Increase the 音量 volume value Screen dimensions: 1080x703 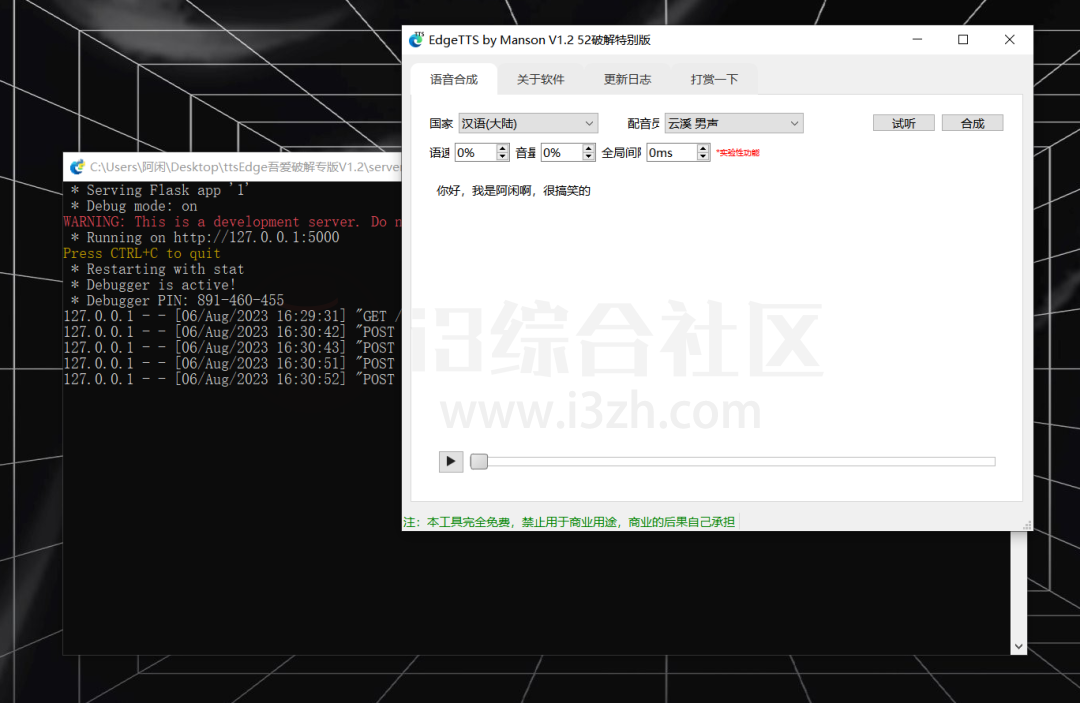coord(588,148)
